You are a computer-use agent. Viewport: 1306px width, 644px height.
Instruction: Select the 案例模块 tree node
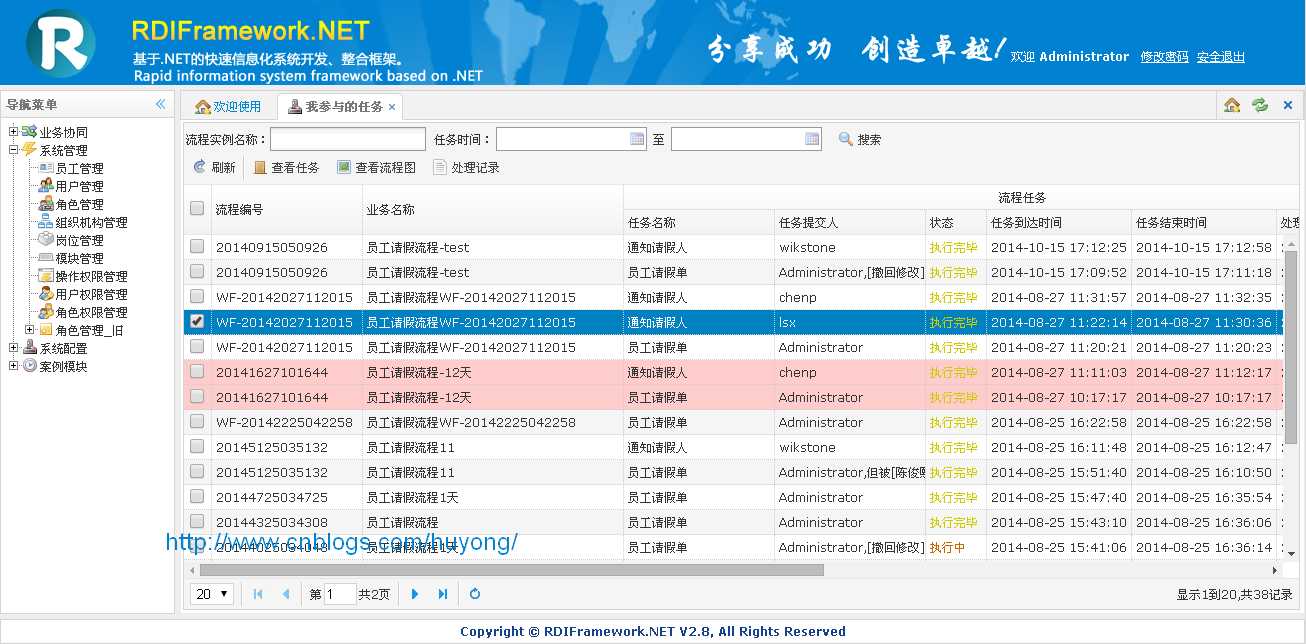click(63, 366)
